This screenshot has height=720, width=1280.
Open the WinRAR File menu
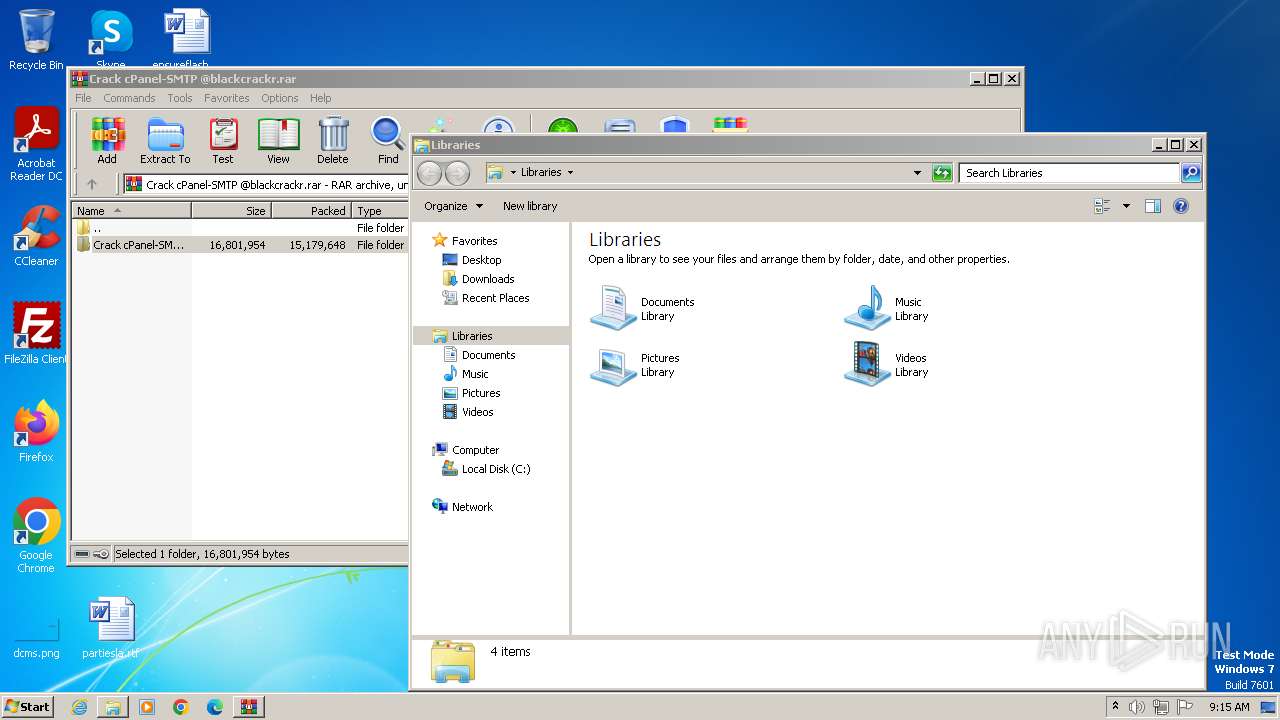[83, 98]
